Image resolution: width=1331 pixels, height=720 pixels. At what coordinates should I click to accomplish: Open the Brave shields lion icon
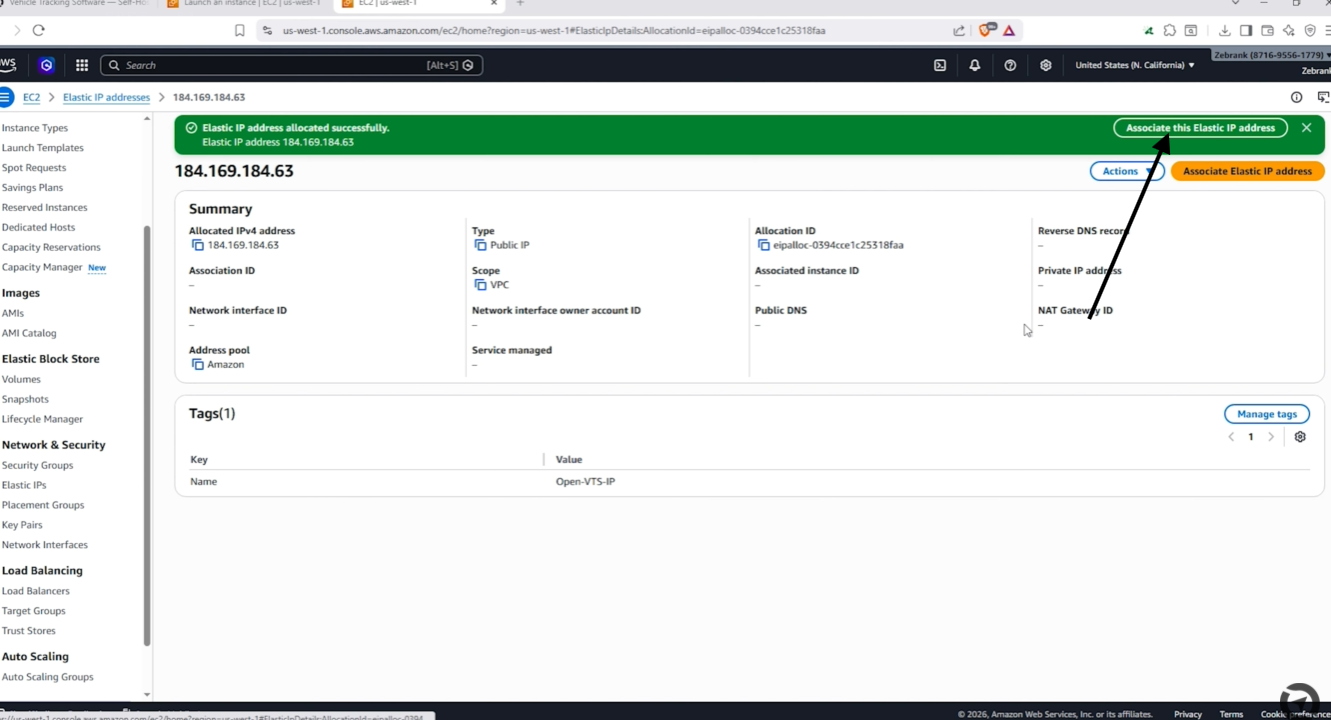986,30
